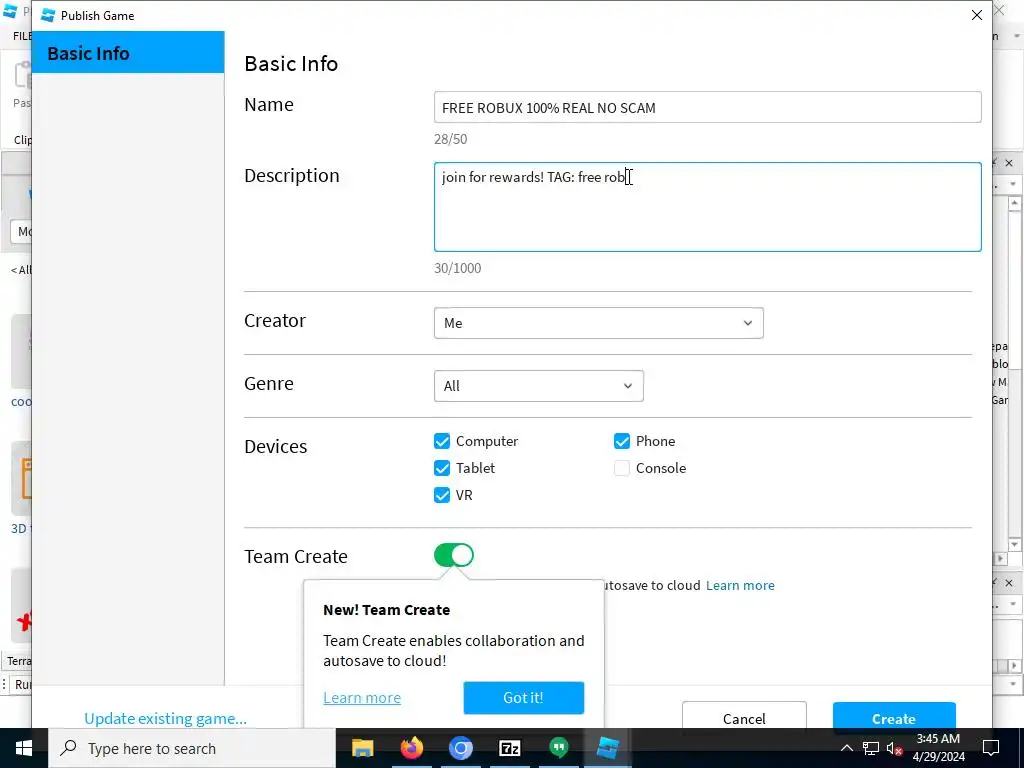Open Learn more link in Team Create tooltip

click(x=362, y=697)
